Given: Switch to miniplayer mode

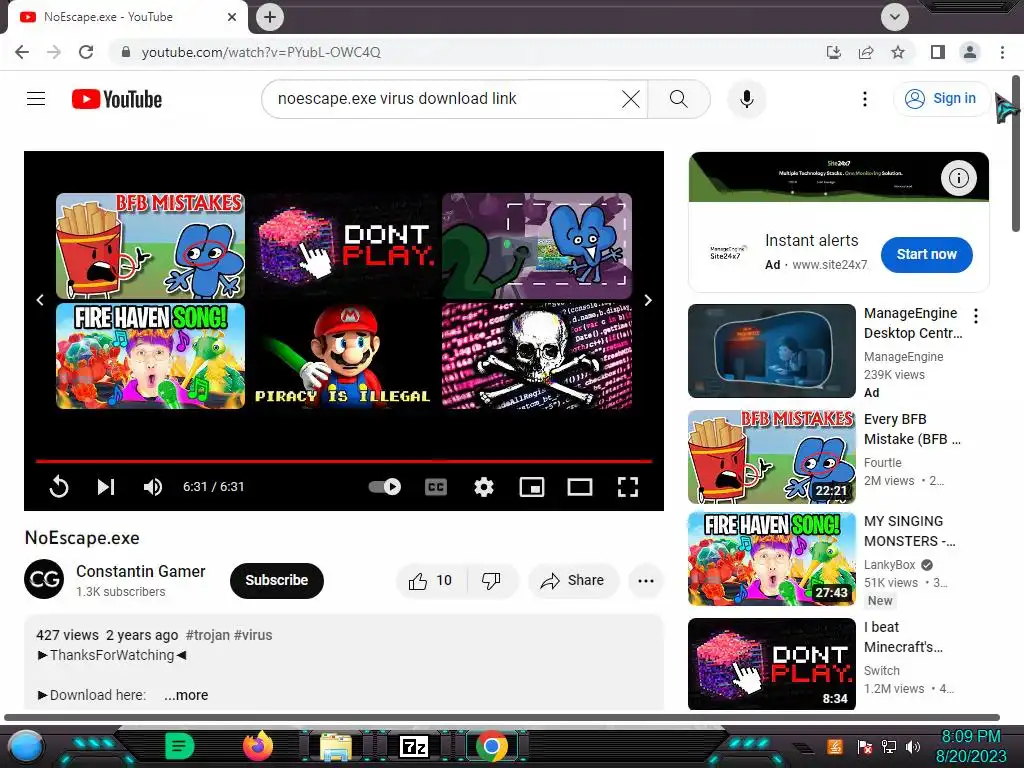Looking at the screenshot, I should (532, 487).
